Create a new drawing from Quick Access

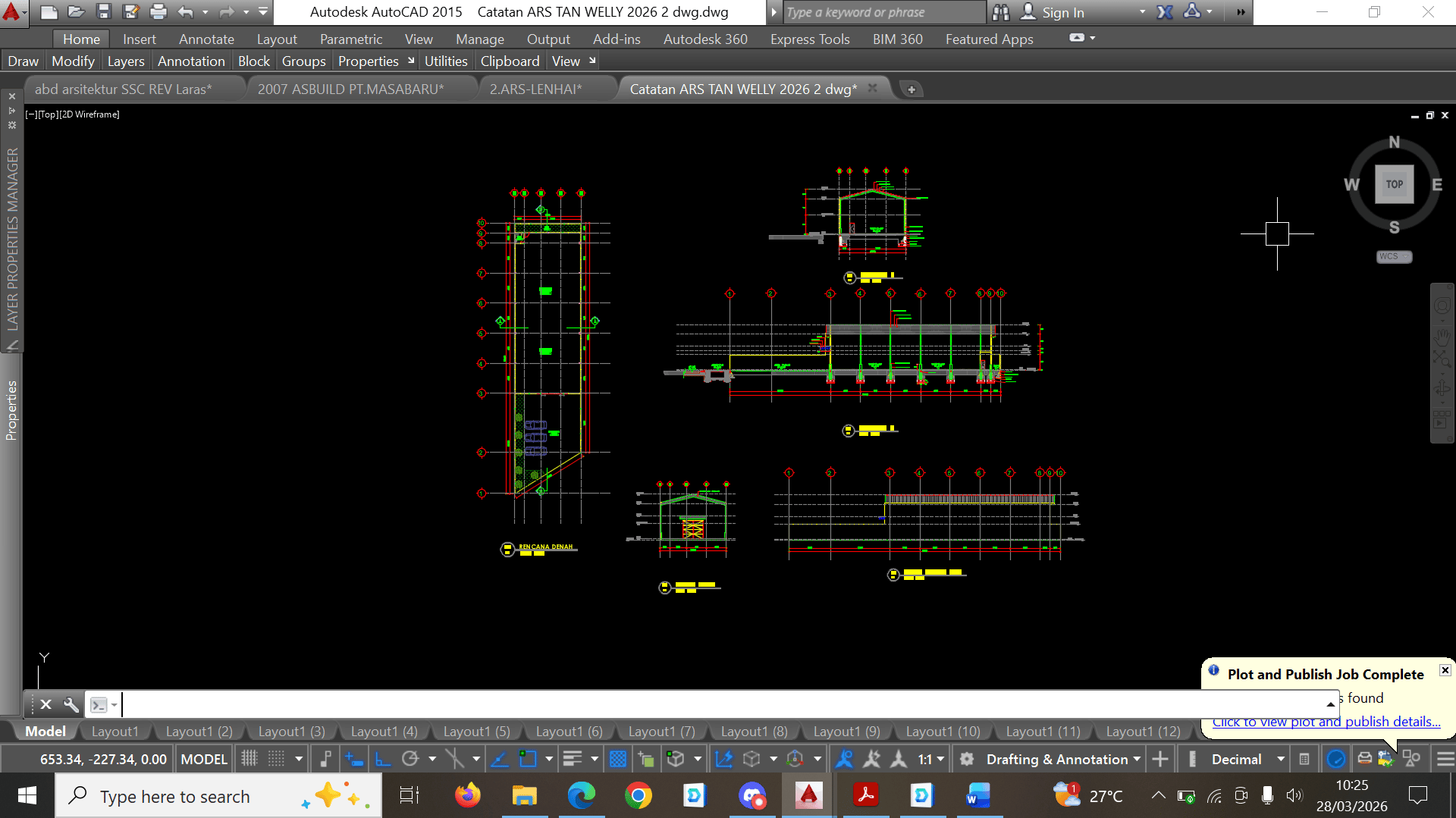(49, 12)
